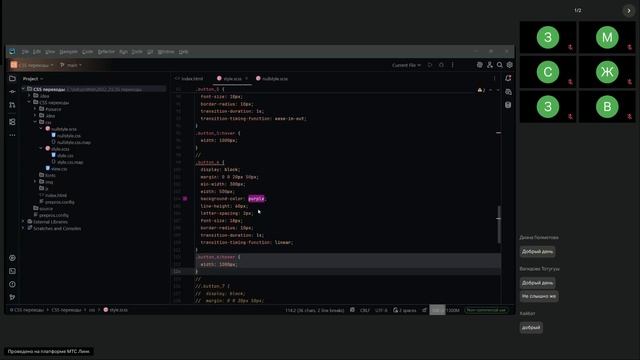Select participant tile with letter Ж
Screen dimensions: 640x360
click(607, 72)
